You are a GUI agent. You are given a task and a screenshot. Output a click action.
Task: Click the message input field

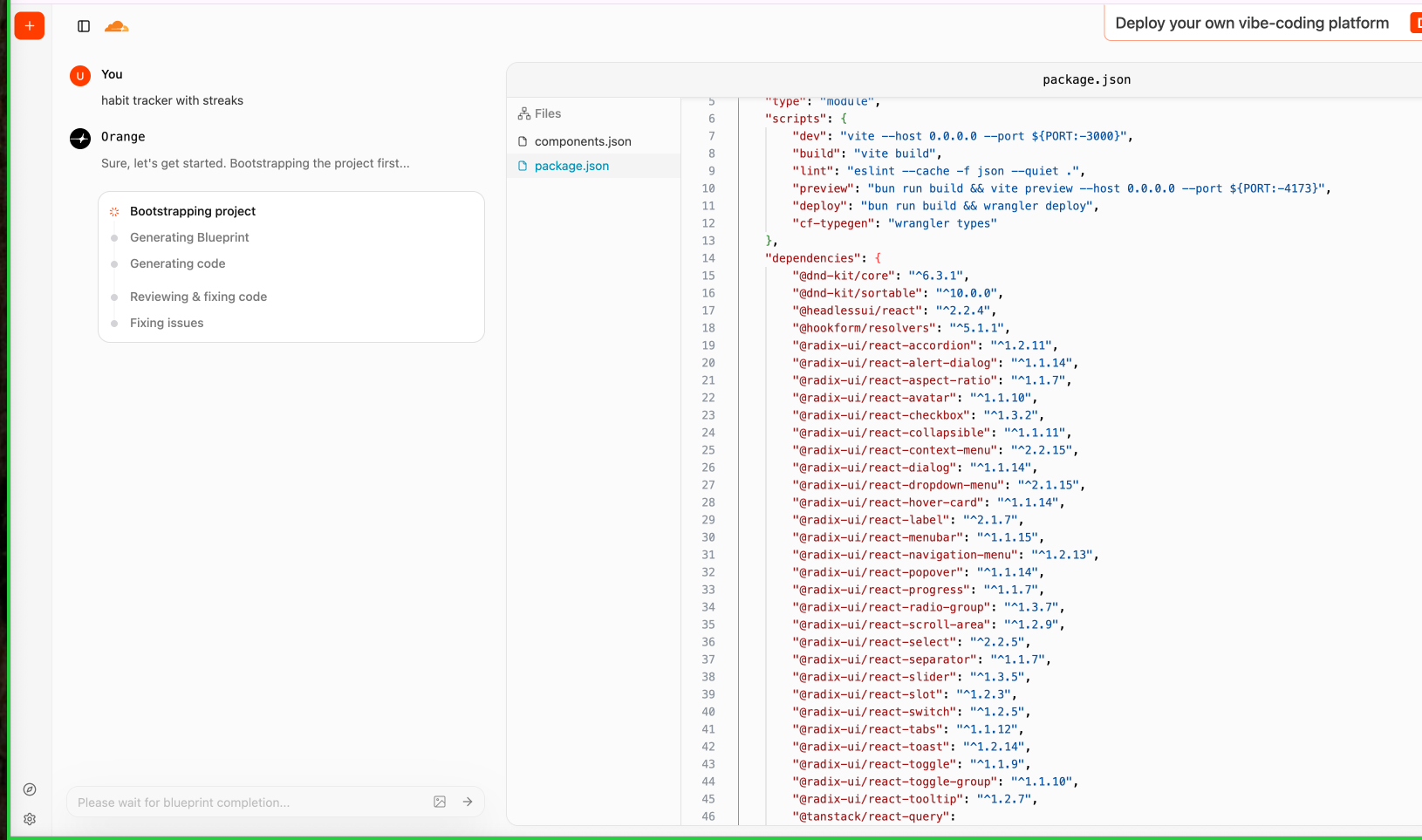tap(244, 802)
